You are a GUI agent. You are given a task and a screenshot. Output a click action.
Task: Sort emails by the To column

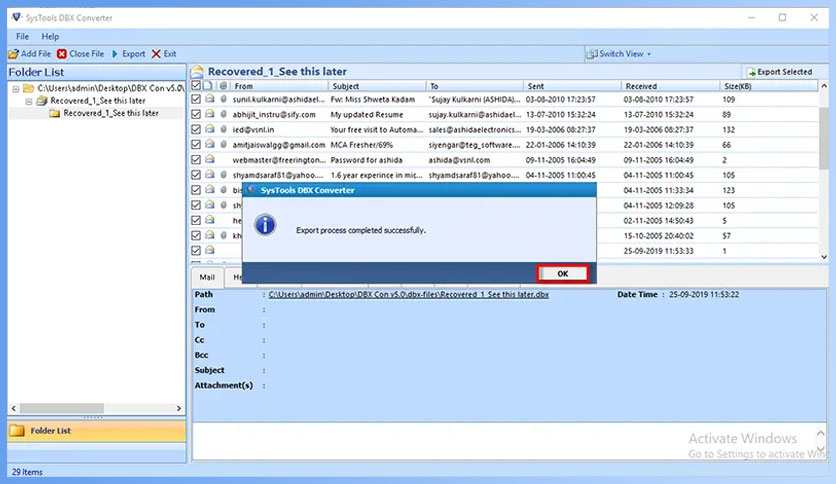(475, 86)
